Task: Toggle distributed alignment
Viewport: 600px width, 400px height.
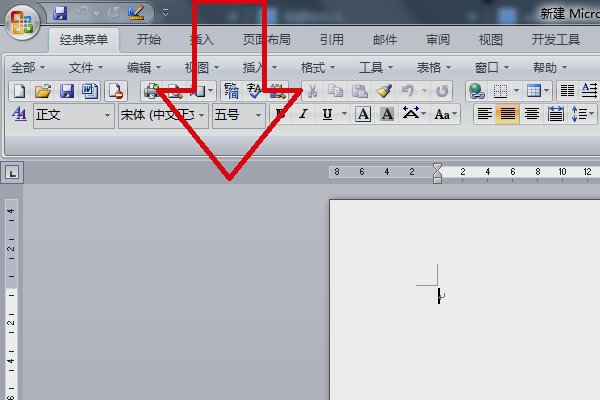Action: point(556,114)
